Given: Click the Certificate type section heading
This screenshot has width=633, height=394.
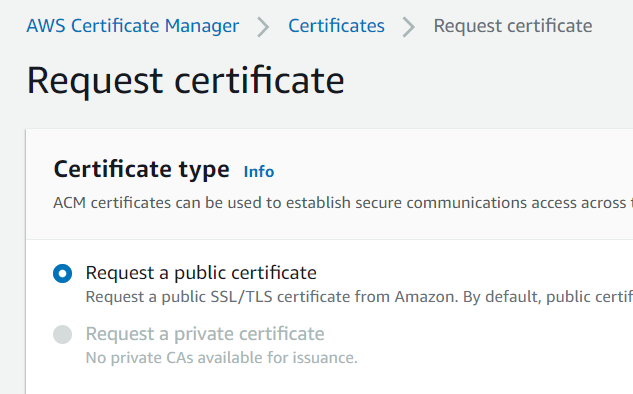Looking at the screenshot, I should point(142,169).
